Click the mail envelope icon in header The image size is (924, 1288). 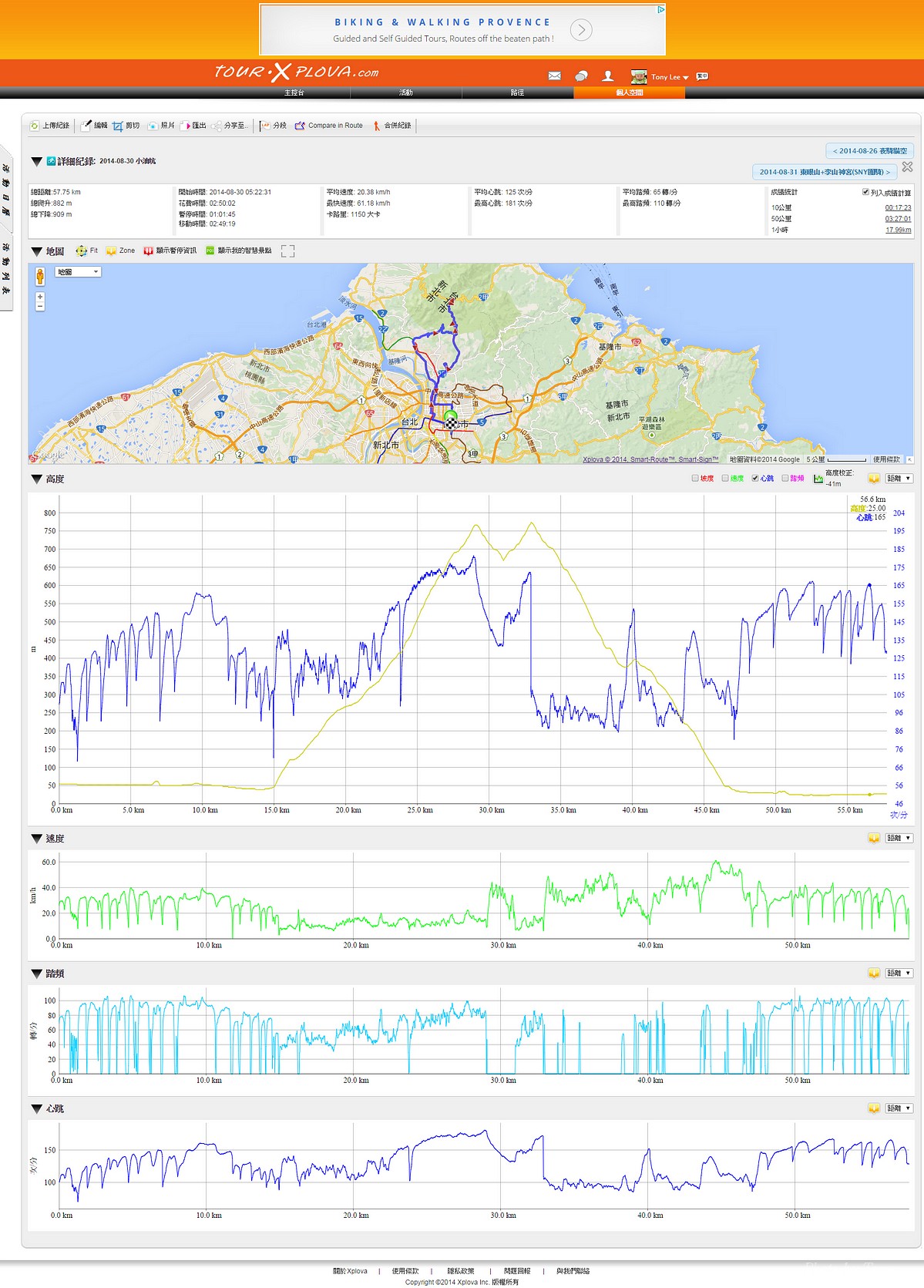point(554,76)
